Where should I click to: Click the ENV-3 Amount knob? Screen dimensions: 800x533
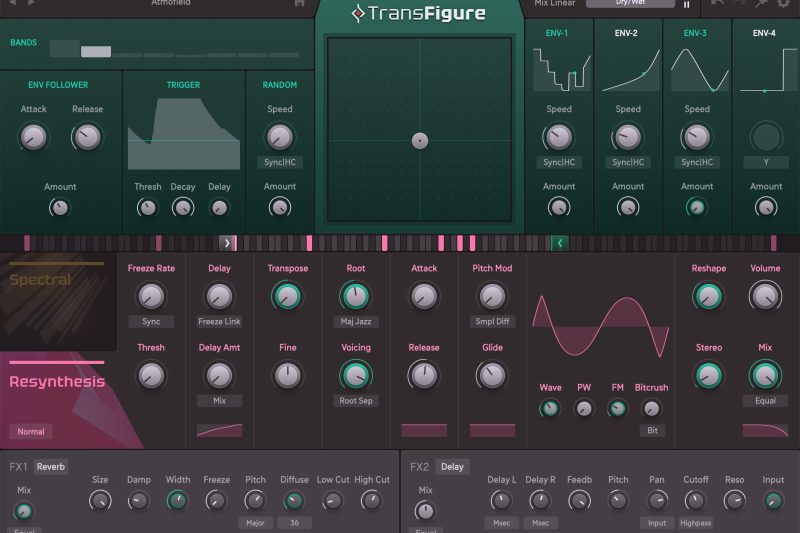[x=696, y=207]
